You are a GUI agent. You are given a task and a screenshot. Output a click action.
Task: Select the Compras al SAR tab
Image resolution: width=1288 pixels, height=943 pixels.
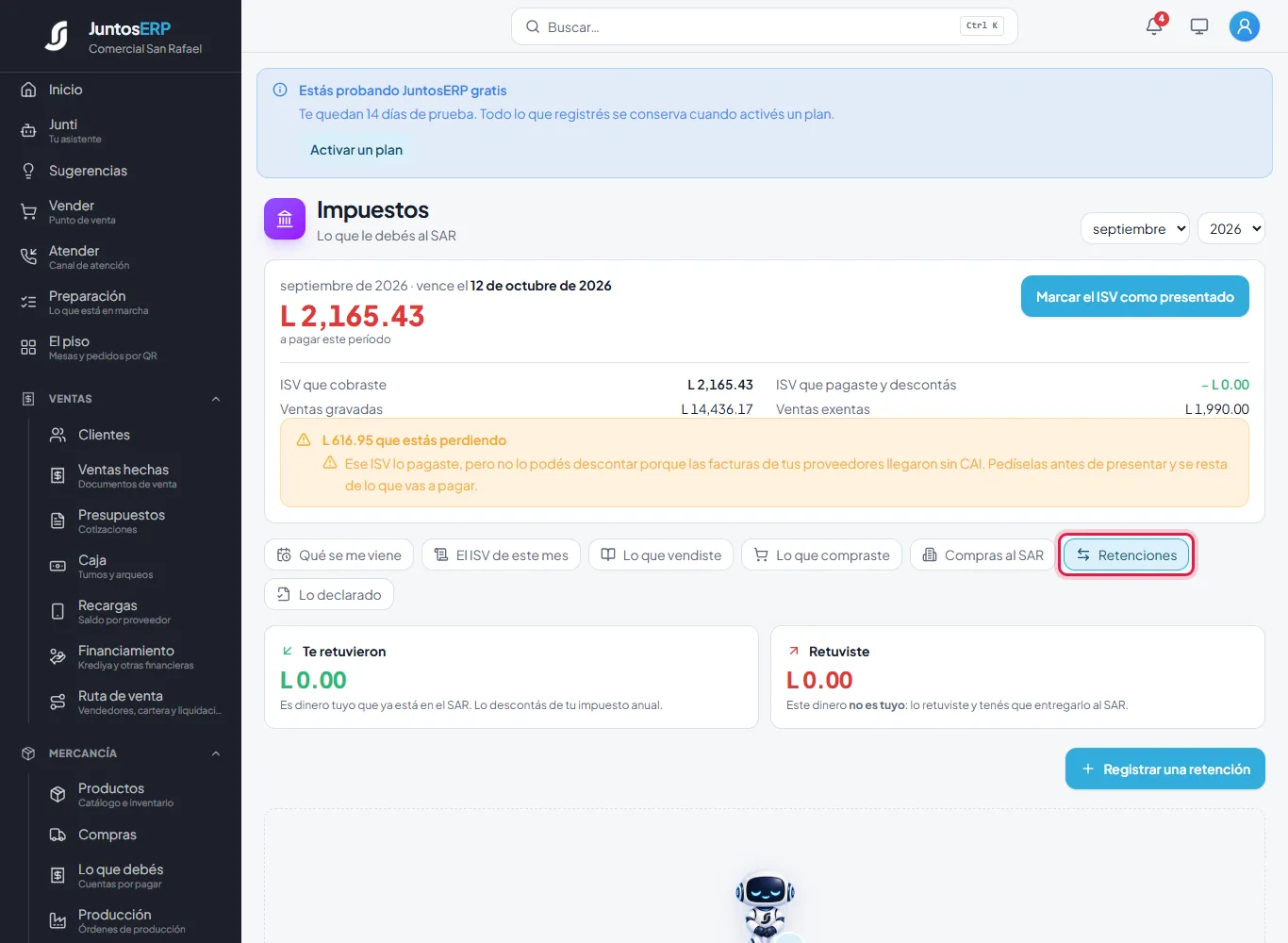point(983,555)
